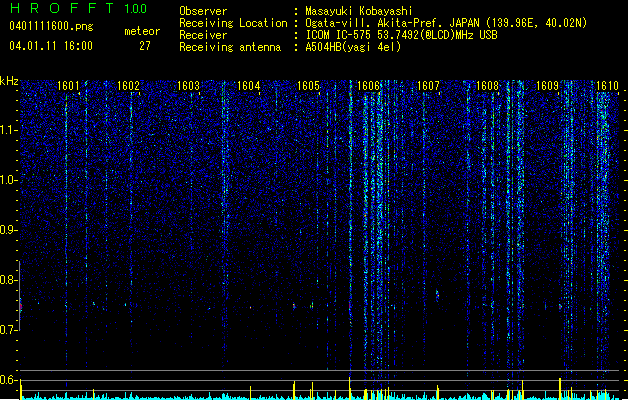Viewport: 629px width, 400px height.
Task: Click the 1603 time marker
Action: (x=188, y=86)
